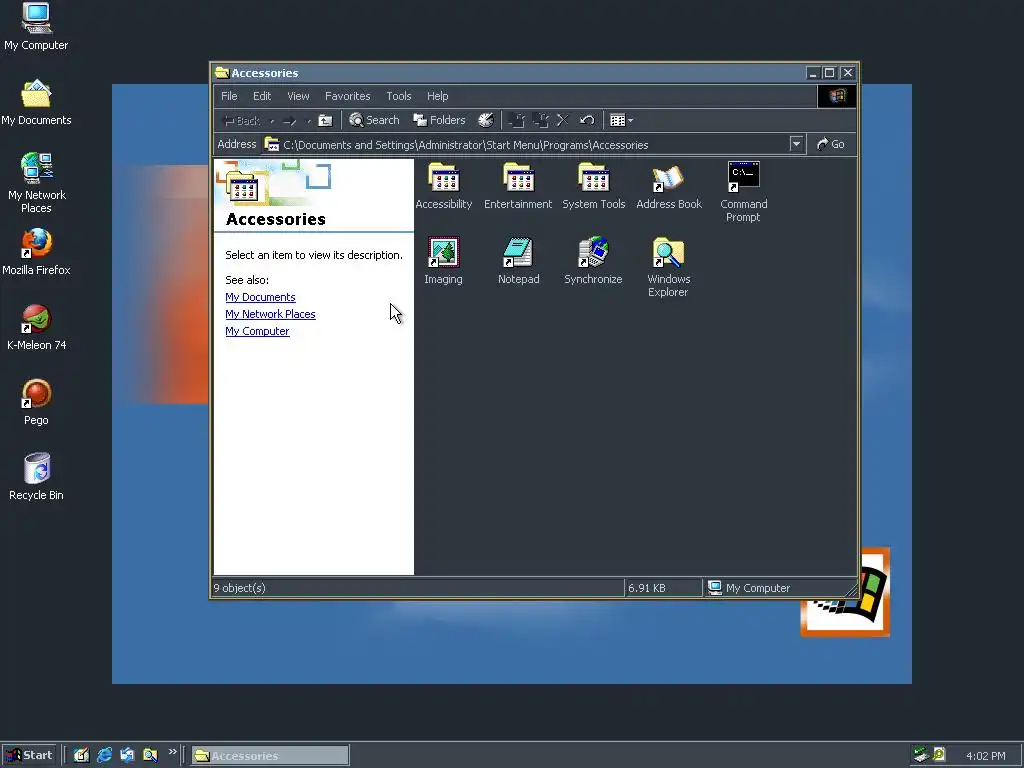Click the magnifier folder quick launch icon
Screen dimensions: 1024x768
pyautogui.click(x=150, y=755)
